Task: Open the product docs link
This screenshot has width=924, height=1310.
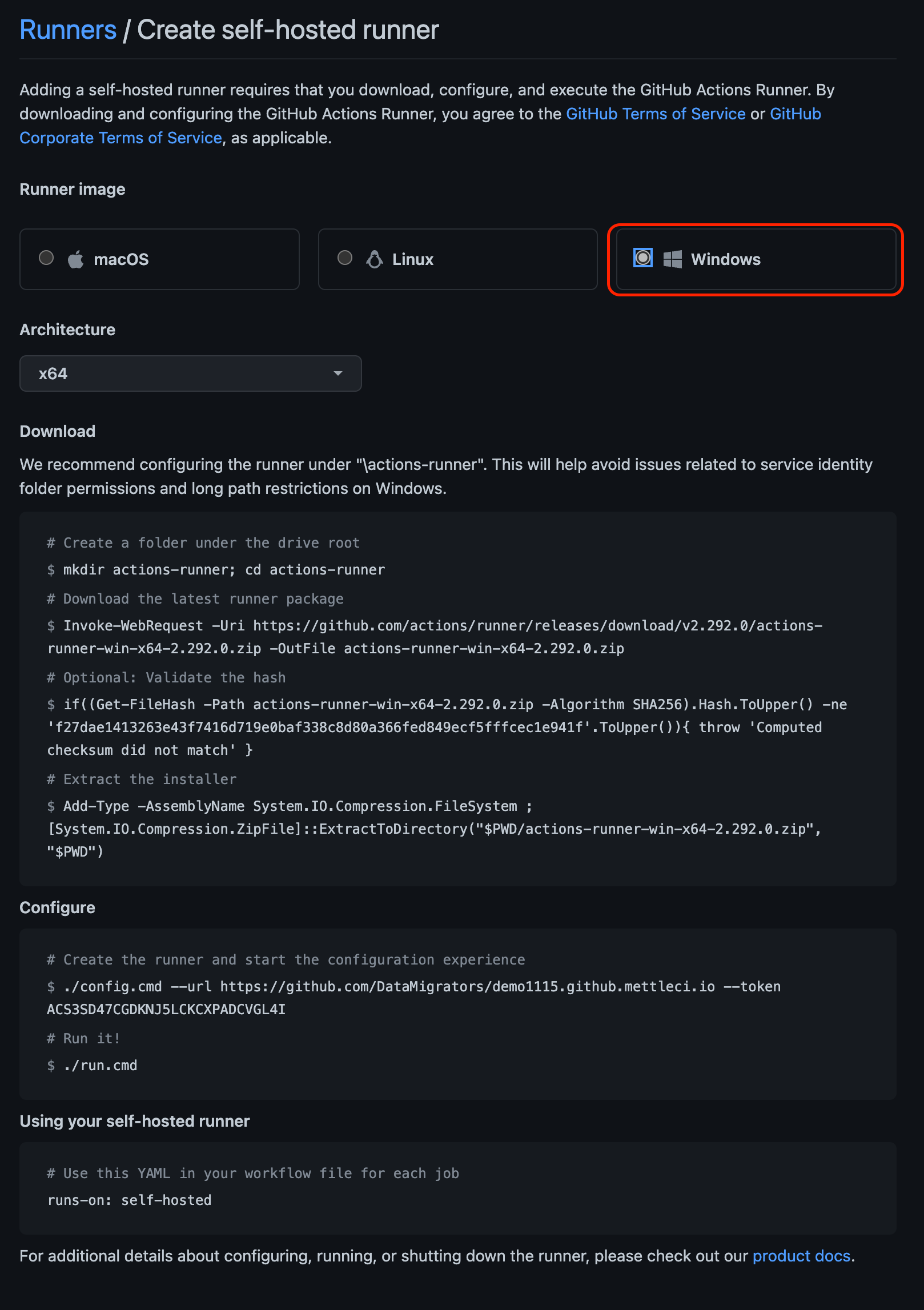Action: [801, 1256]
